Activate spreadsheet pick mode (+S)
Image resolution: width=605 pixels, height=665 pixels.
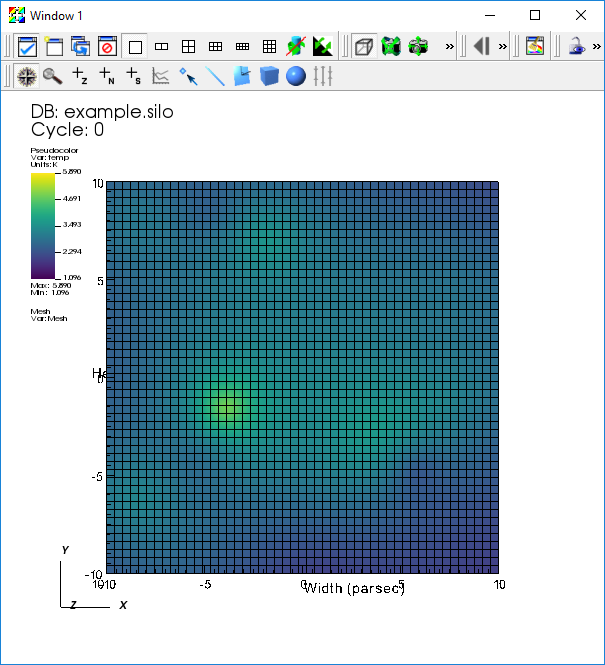pyautogui.click(x=134, y=77)
